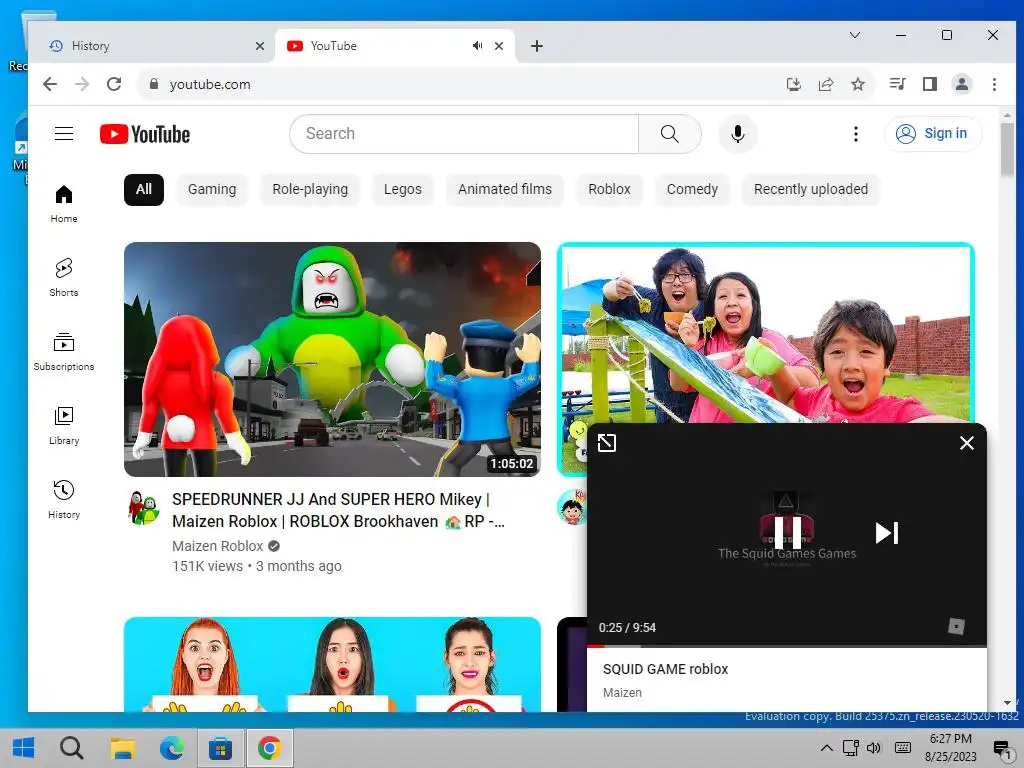
Task: Open History in the YouTube sidebar
Action: (64, 500)
